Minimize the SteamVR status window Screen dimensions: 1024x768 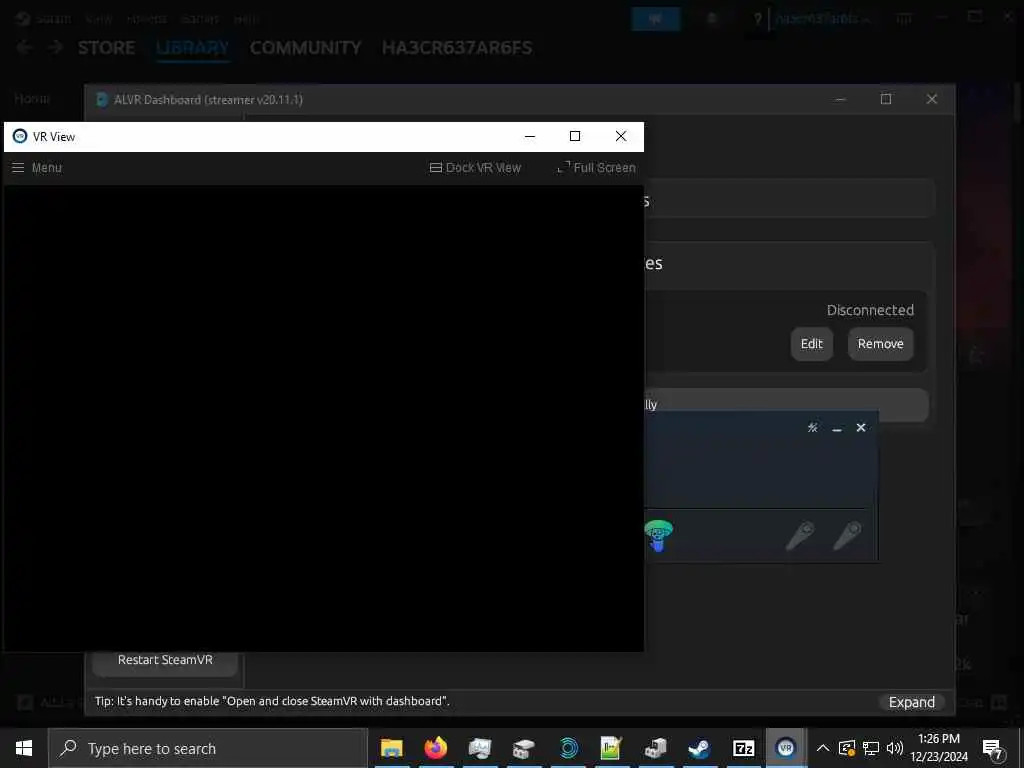pyautogui.click(x=837, y=428)
